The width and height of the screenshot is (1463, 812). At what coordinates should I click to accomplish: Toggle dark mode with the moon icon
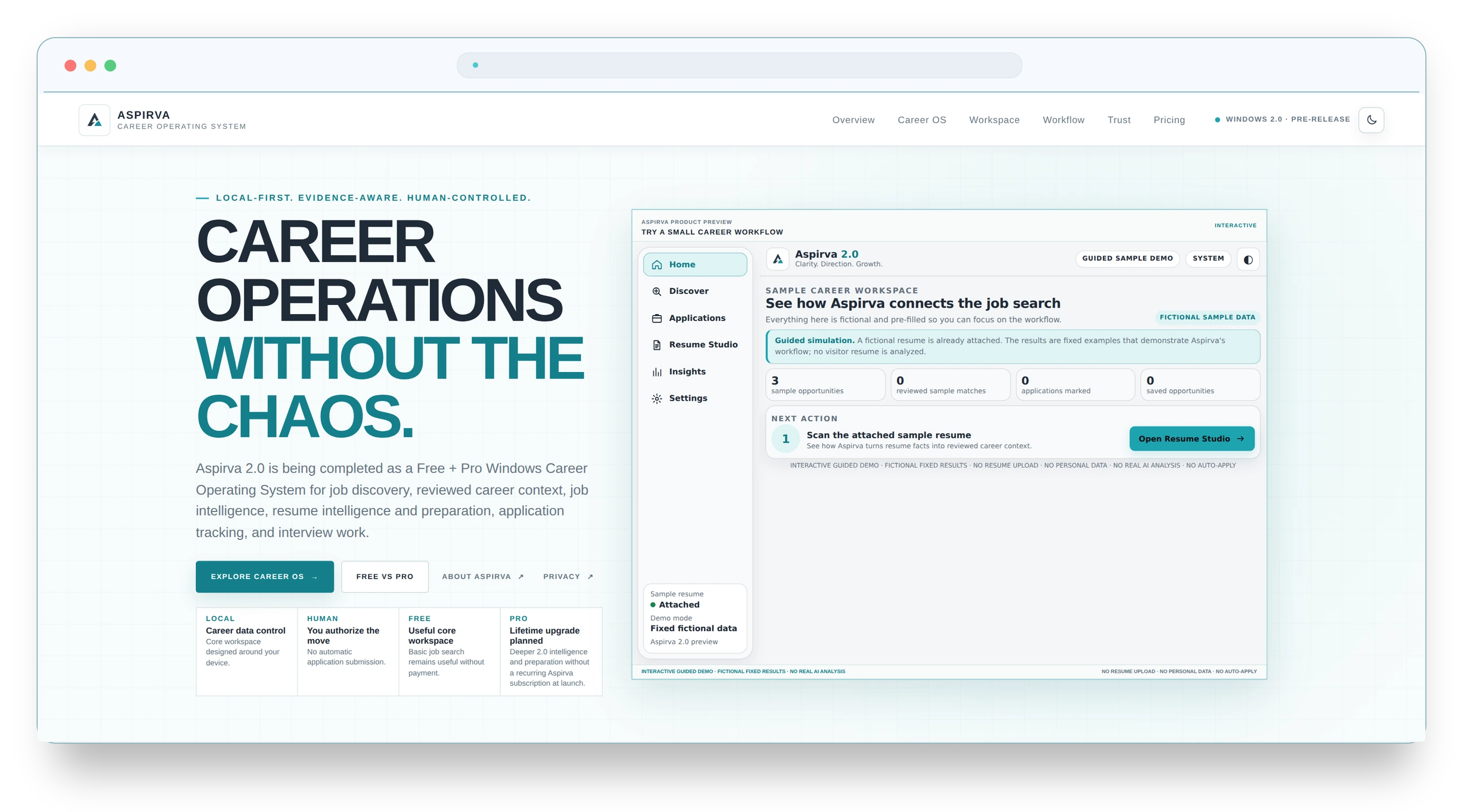pos(1371,120)
